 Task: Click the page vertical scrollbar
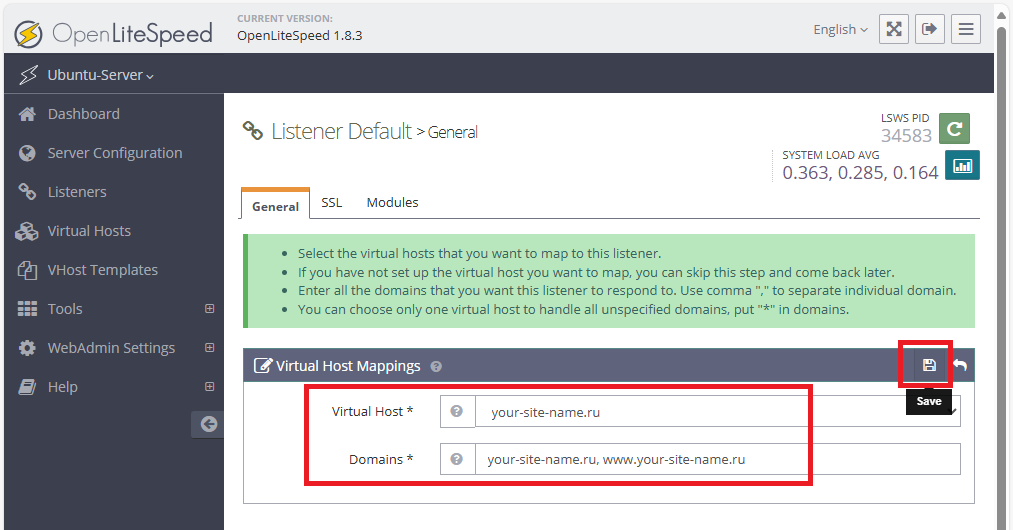tap(1002, 278)
